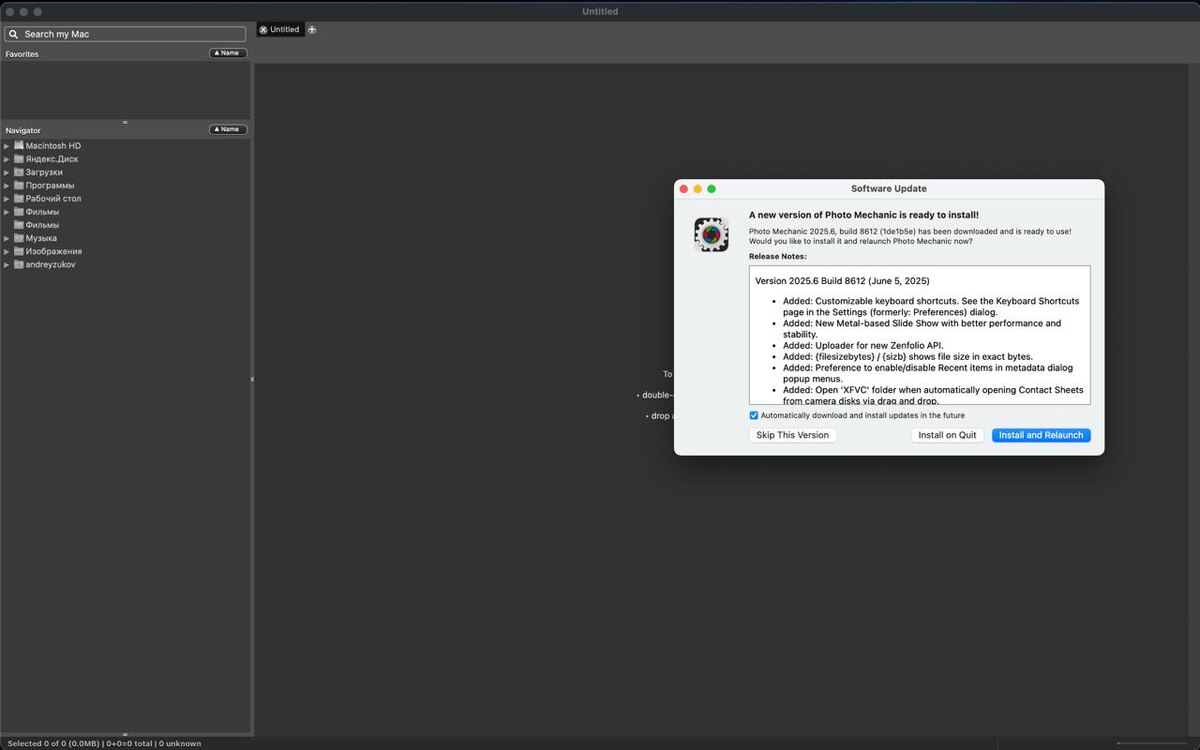
Task: Click the magnifier icon in the search field
Action: pos(14,34)
